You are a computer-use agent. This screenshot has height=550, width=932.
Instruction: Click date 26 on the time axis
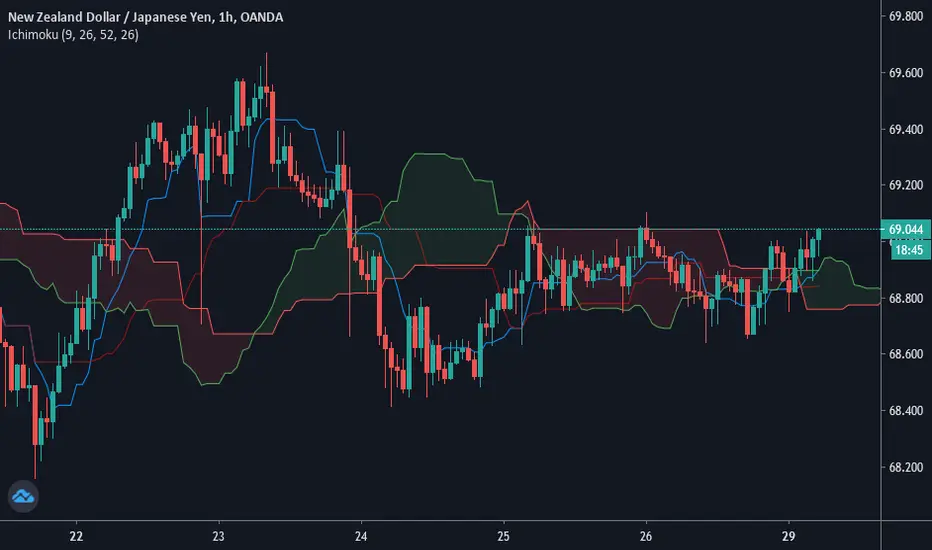pyautogui.click(x=646, y=536)
